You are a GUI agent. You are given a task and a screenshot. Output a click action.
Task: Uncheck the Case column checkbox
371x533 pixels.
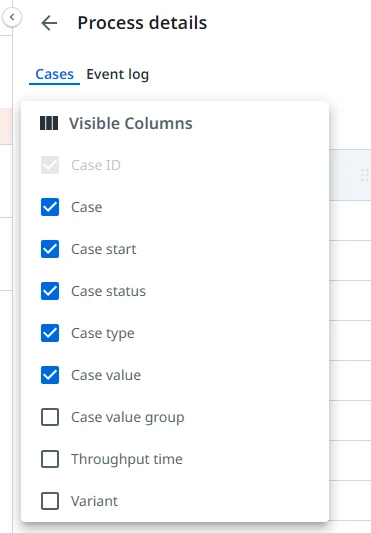(50, 207)
